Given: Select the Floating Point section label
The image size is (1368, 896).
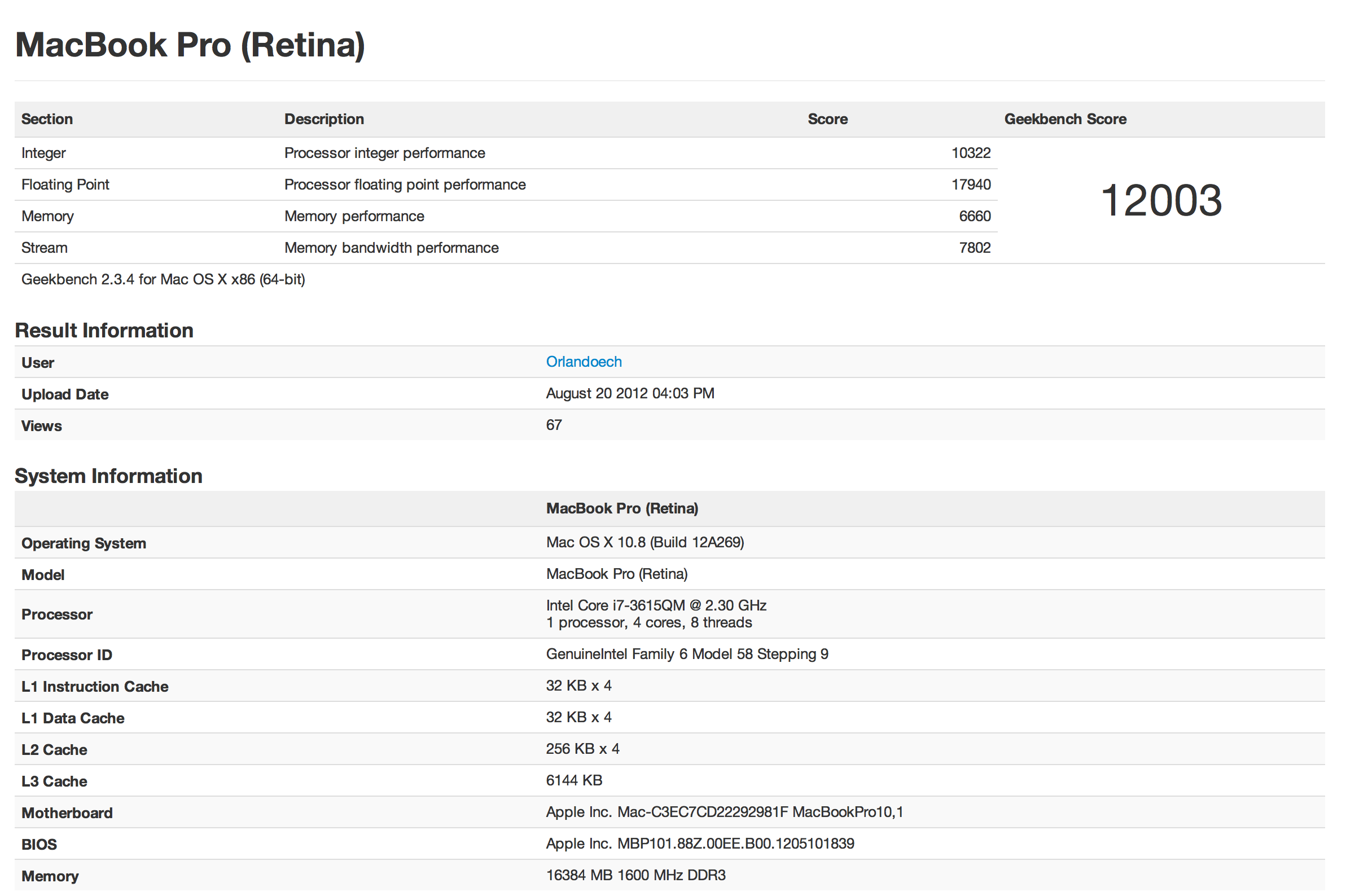Looking at the screenshot, I should (65, 185).
